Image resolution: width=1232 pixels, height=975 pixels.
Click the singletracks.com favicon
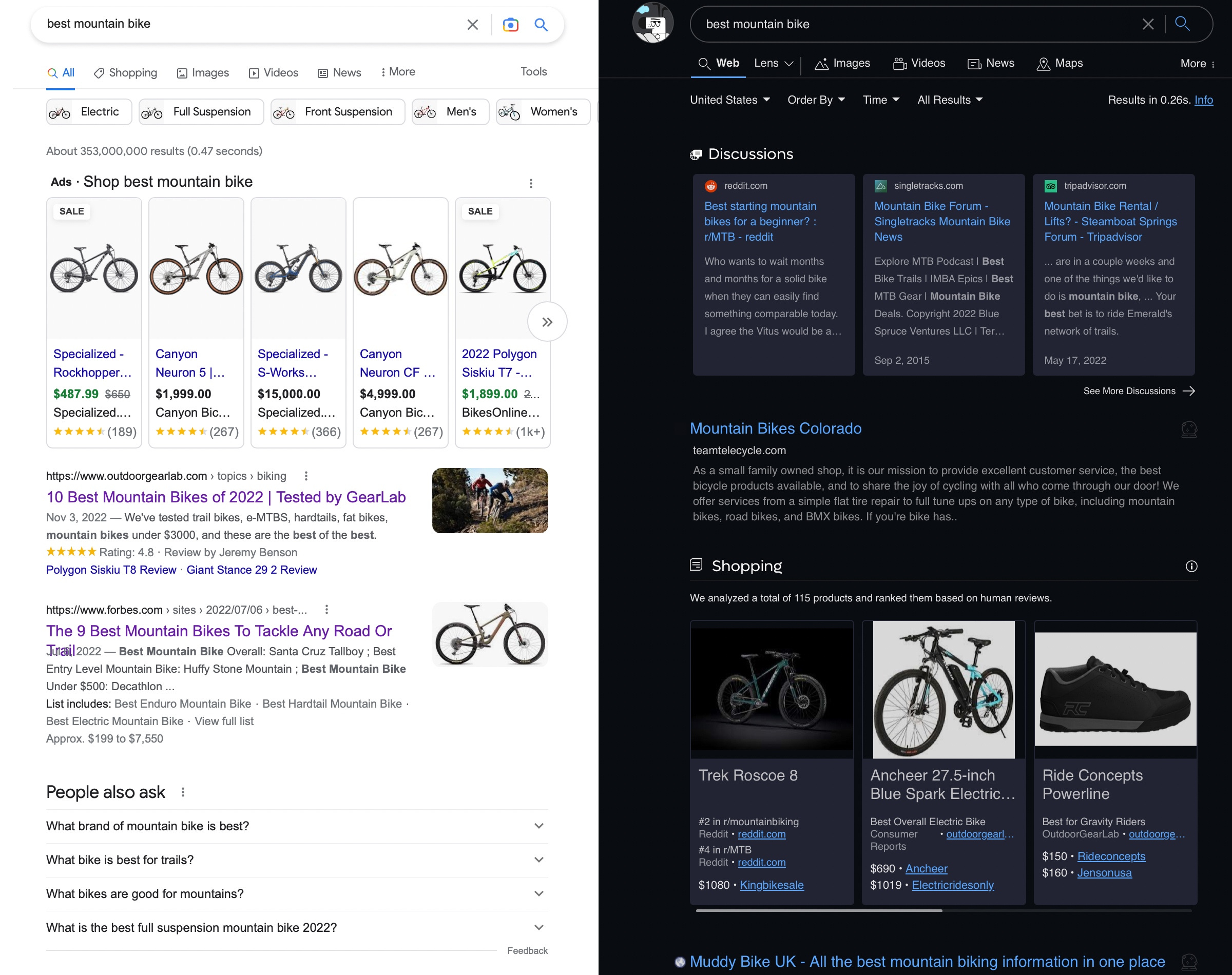point(881,186)
